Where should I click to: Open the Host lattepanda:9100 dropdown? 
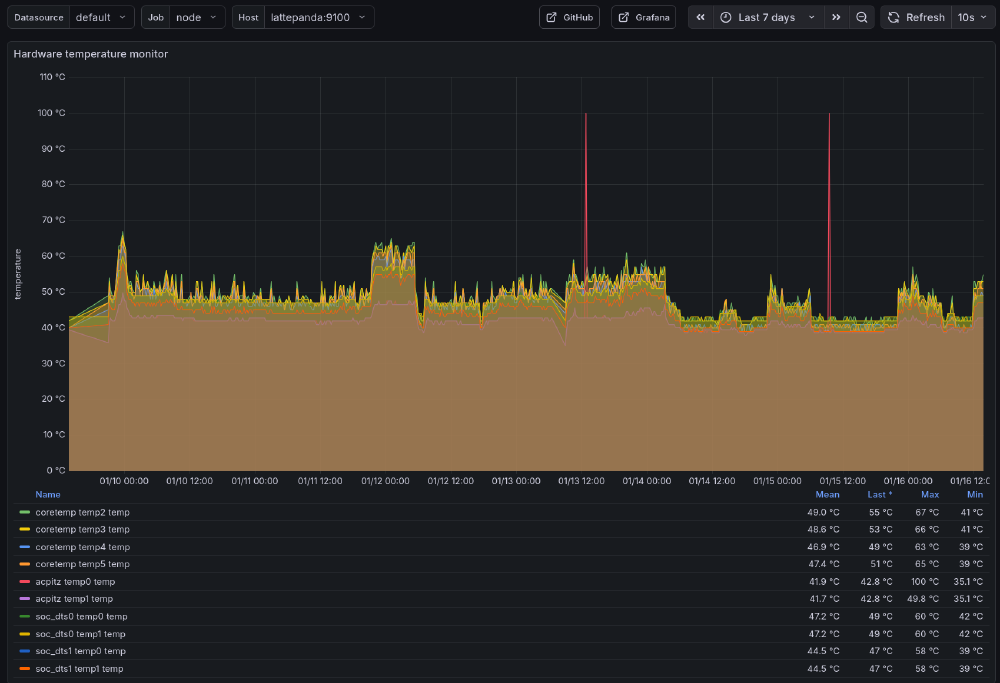coord(316,17)
